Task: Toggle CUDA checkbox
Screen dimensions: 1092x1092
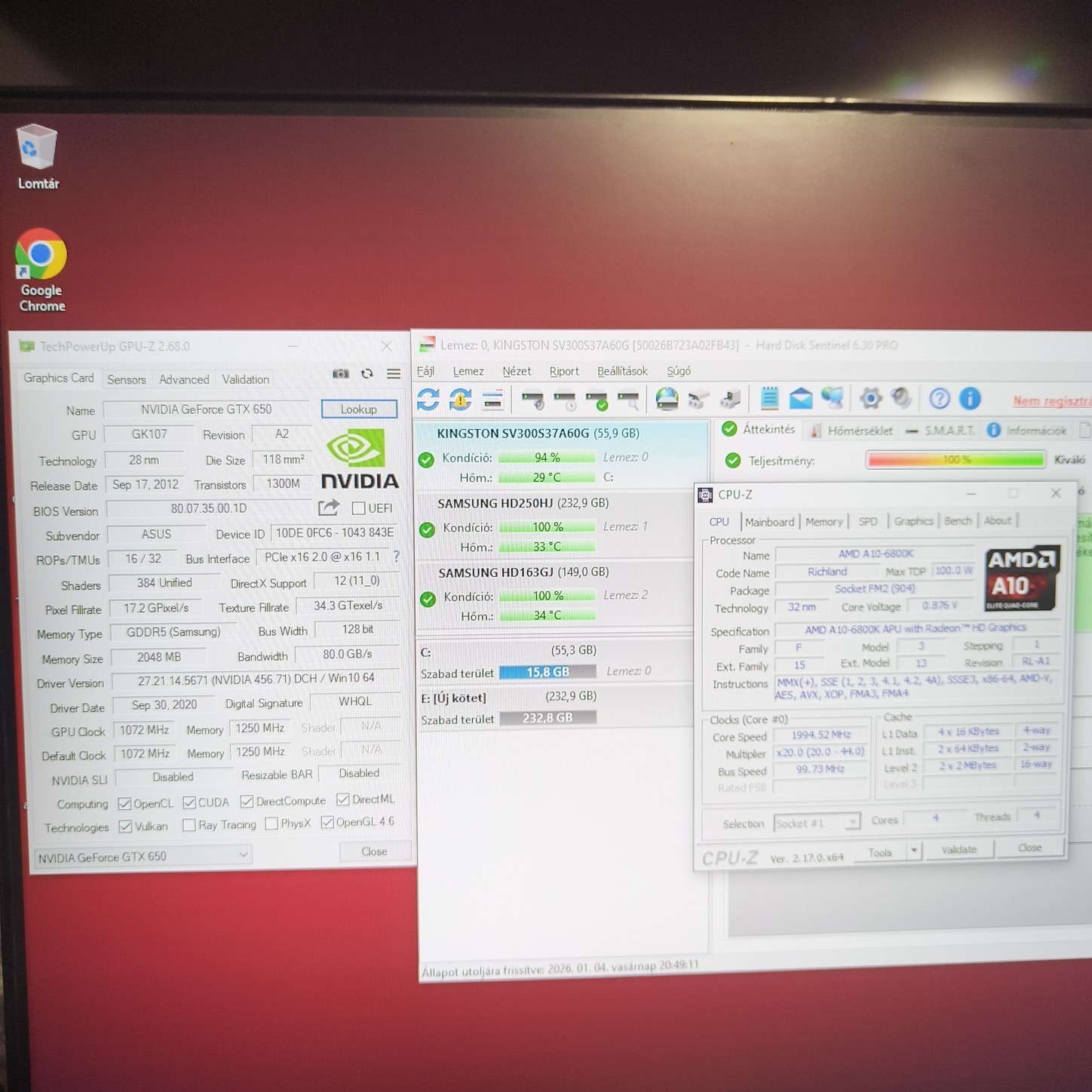Action: pyautogui.click(x=190, y=802)
